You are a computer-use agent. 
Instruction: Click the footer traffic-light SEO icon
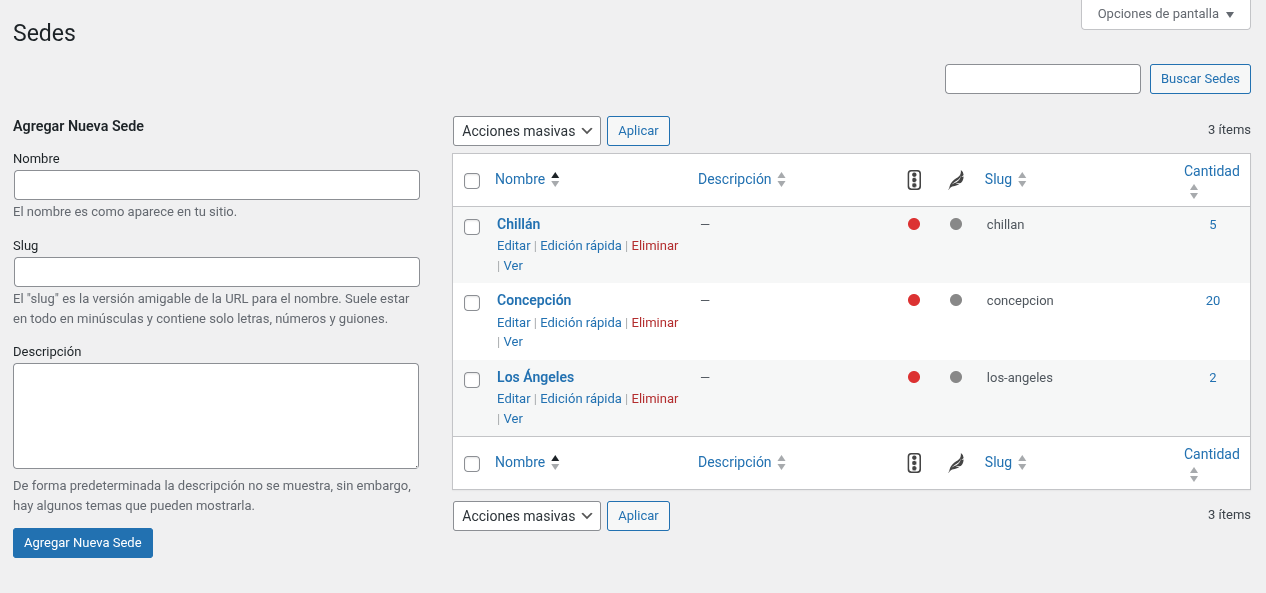[x=914, y=463]
